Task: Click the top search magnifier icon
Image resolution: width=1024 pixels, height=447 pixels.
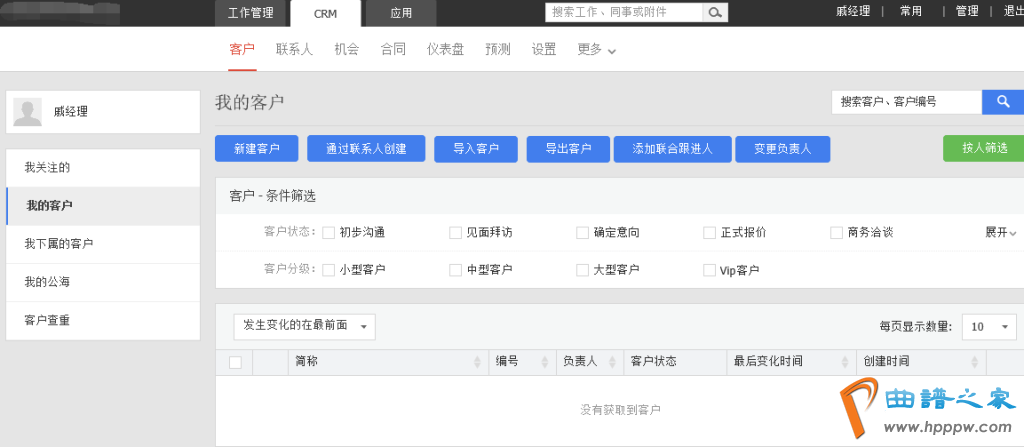Action: (715, 13)
